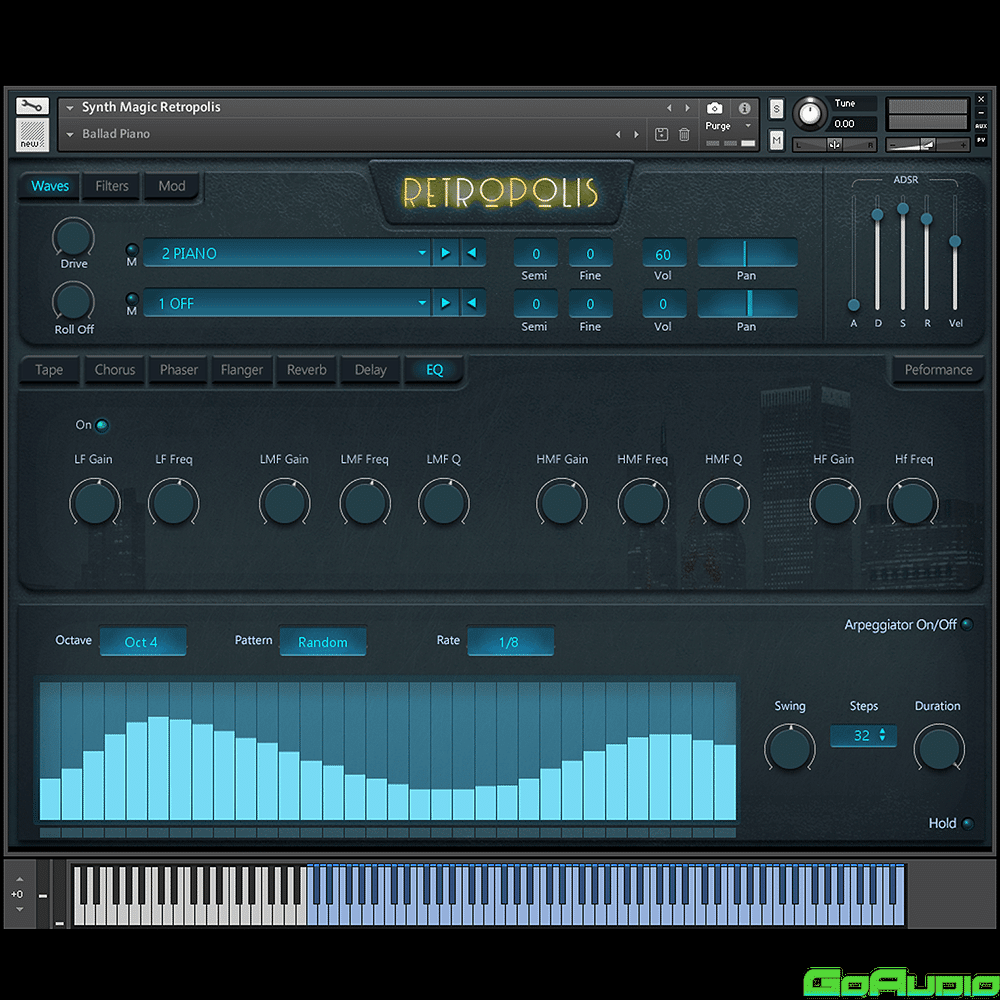1000x1000 pixels.
Task: Delete snapshot with the trash icon
Action: coord(684,134)
